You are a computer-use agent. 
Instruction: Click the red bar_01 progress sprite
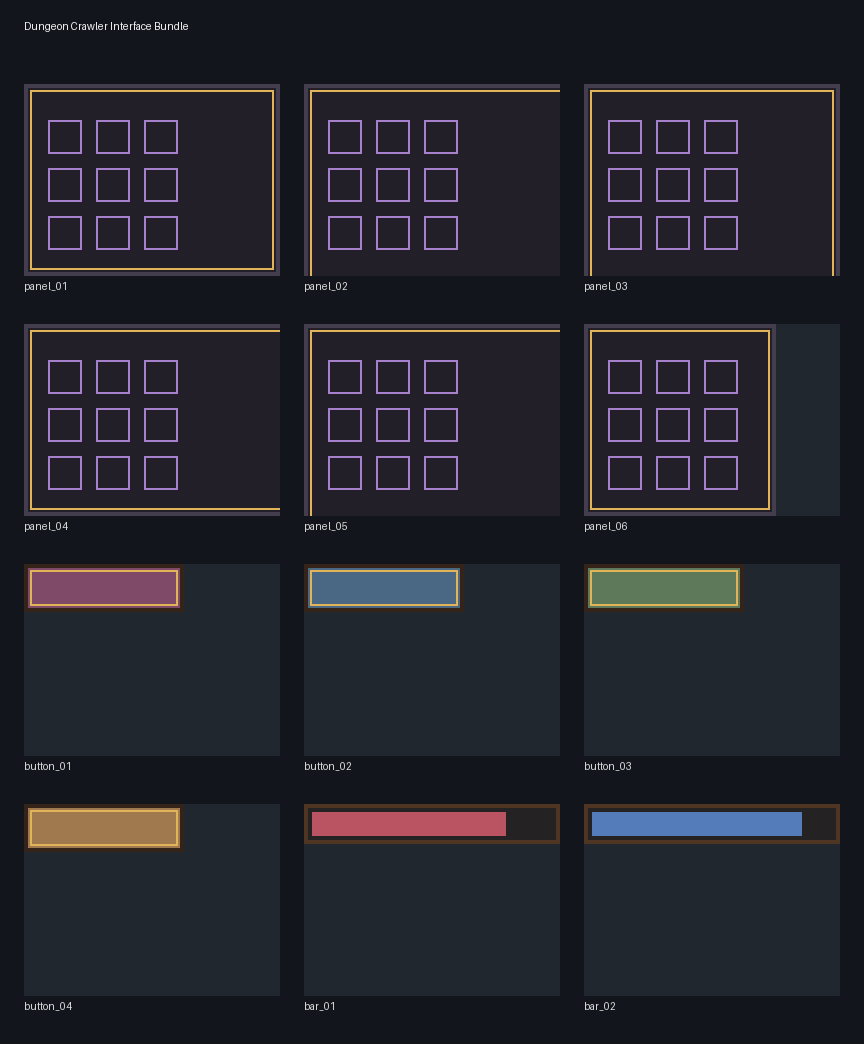point(432,824)
